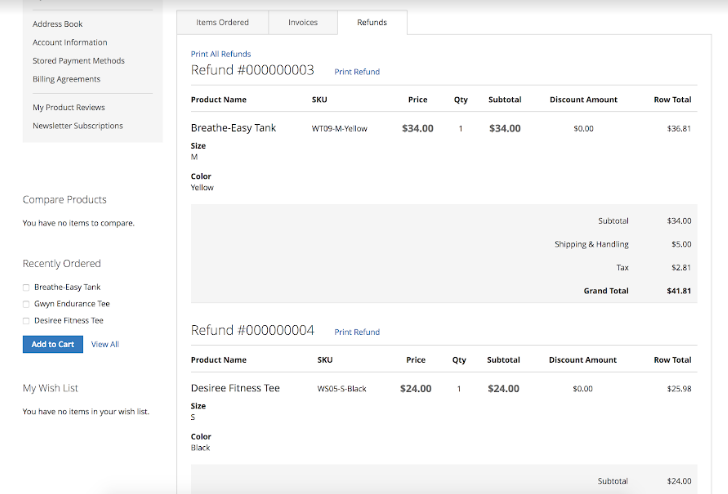
Task: Open the Items Ordered tab
Action: tap(222, 22)
